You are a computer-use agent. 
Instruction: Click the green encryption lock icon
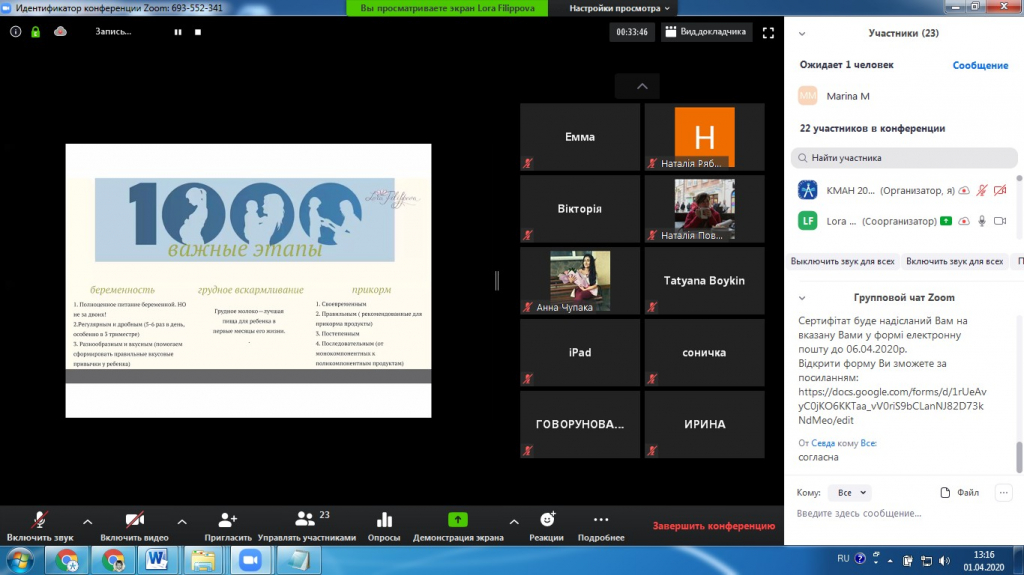click(x=36, y=32)
